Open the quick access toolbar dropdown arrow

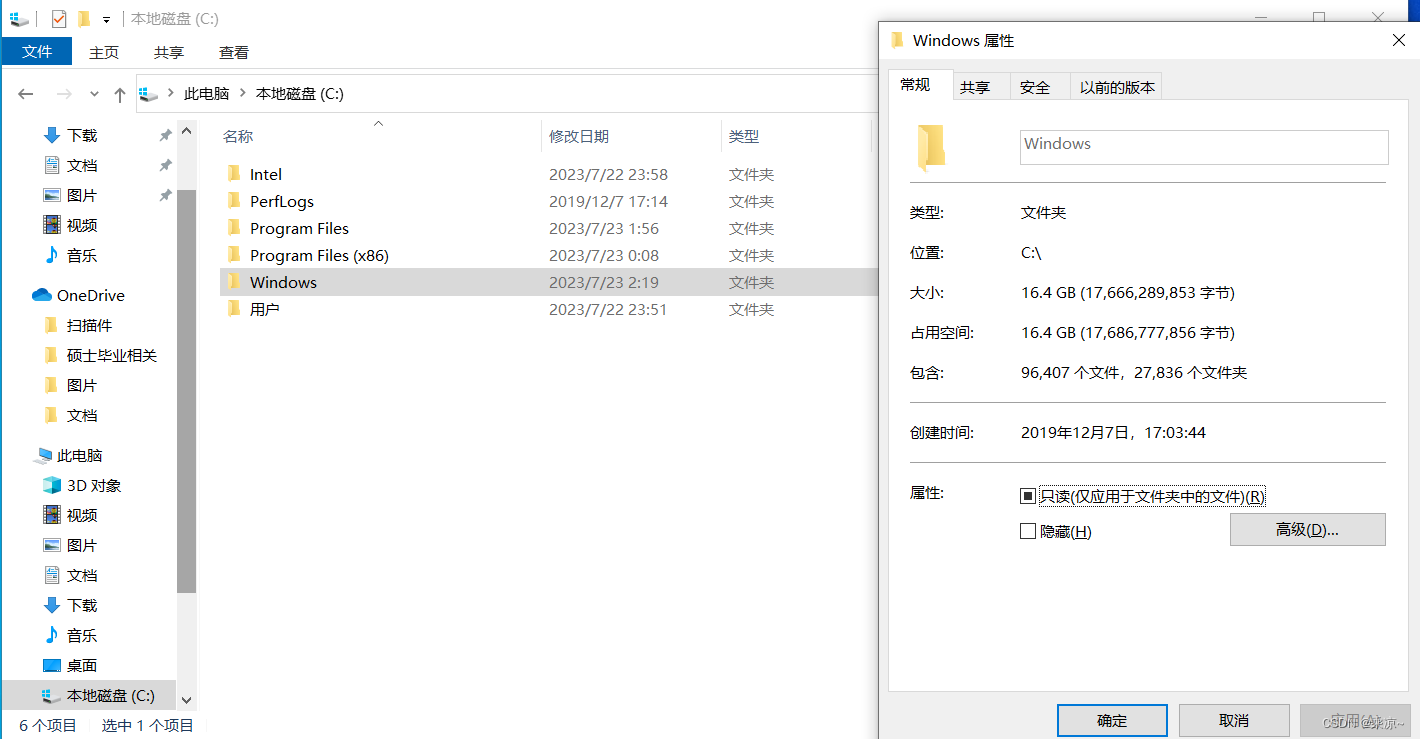(106, 20)
